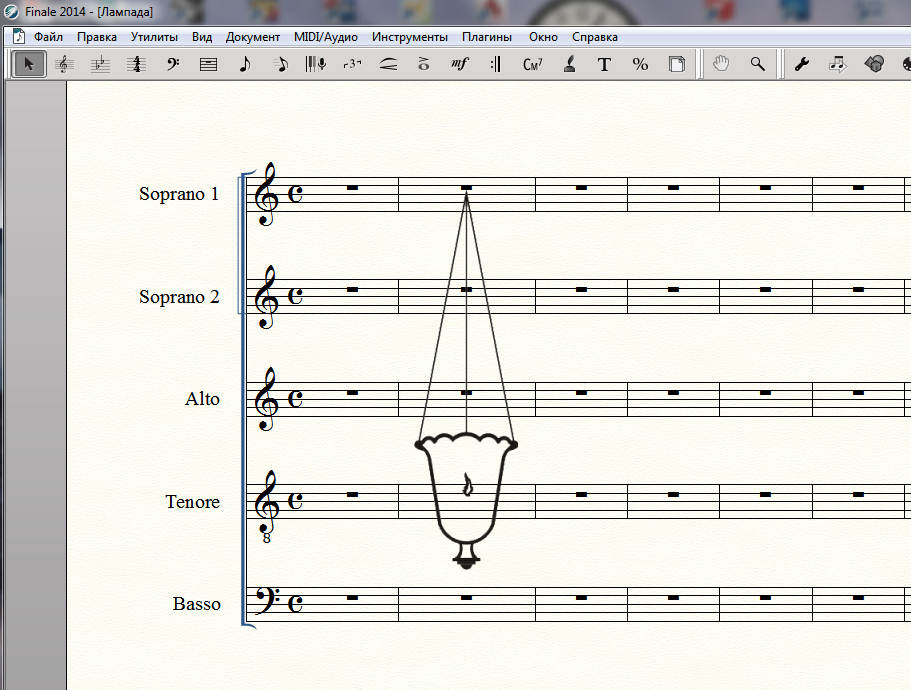Viewport: 911px width, 690px height.
Task: Choose the Chord CM7 tool
Action: [532, 64]
